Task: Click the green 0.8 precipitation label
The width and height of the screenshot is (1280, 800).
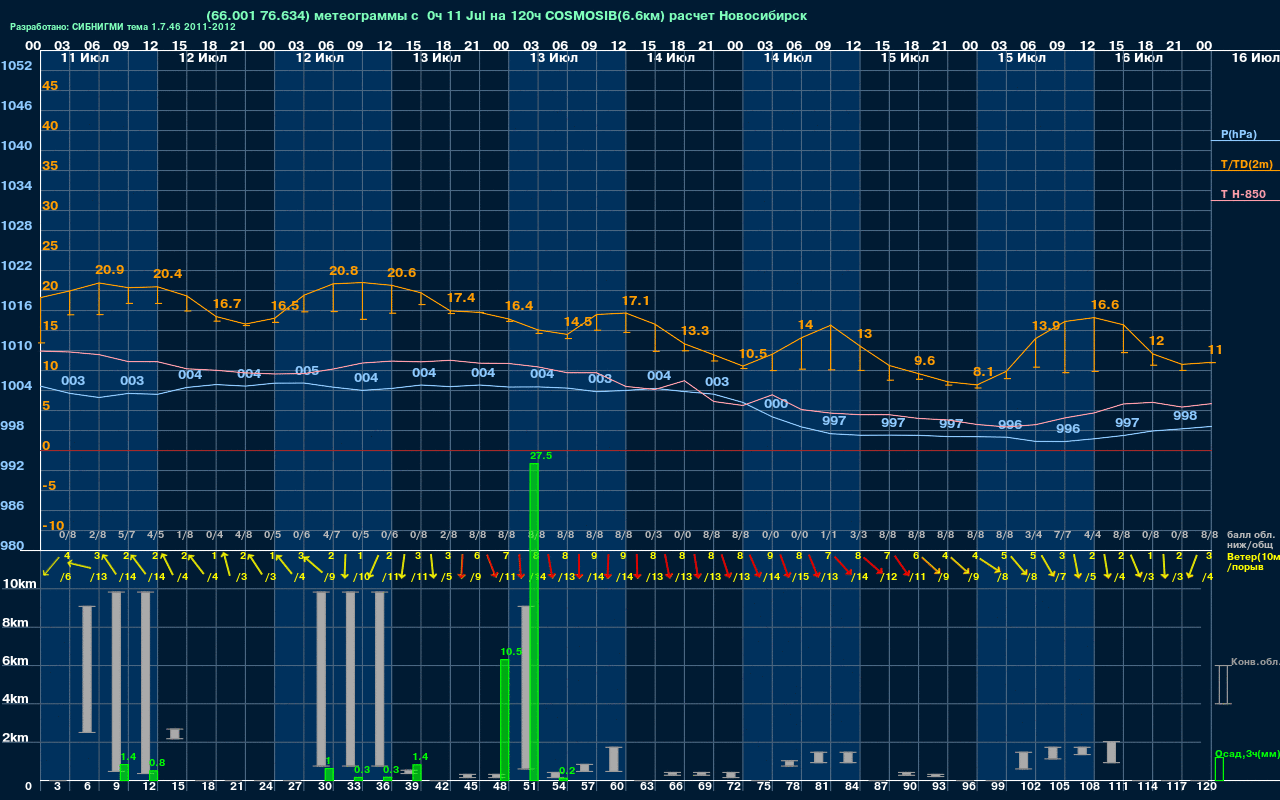Action: (157, 763)
